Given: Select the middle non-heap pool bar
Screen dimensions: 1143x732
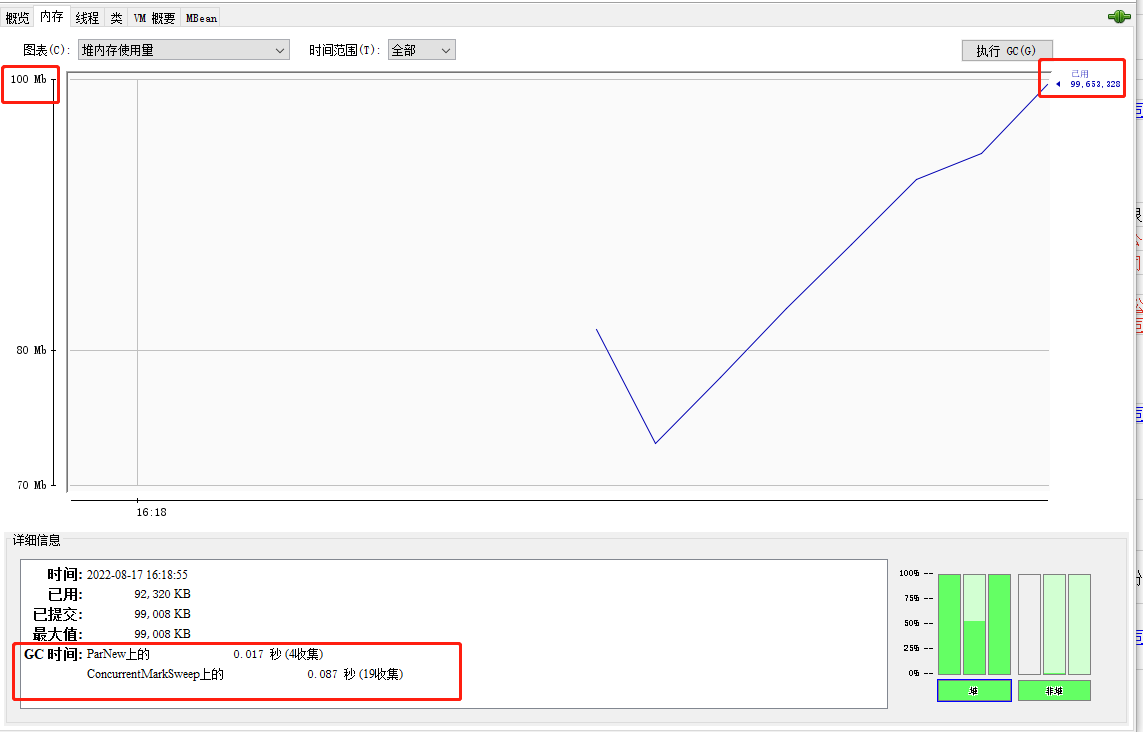Looking at the screenshot, I should tap(1054, 624).
